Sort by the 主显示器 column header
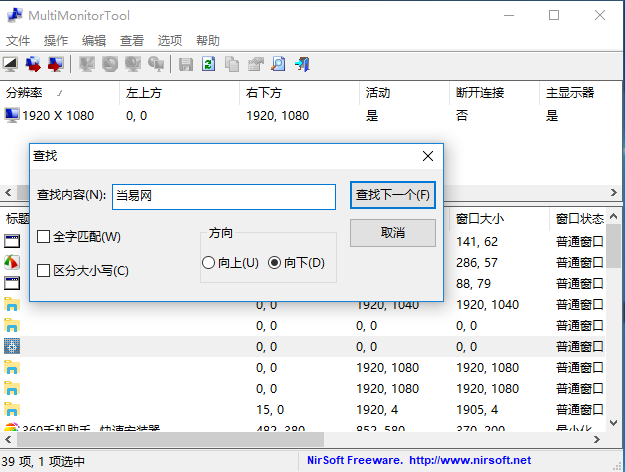Viewport: 625px width, 472px height. click(569, 93)
